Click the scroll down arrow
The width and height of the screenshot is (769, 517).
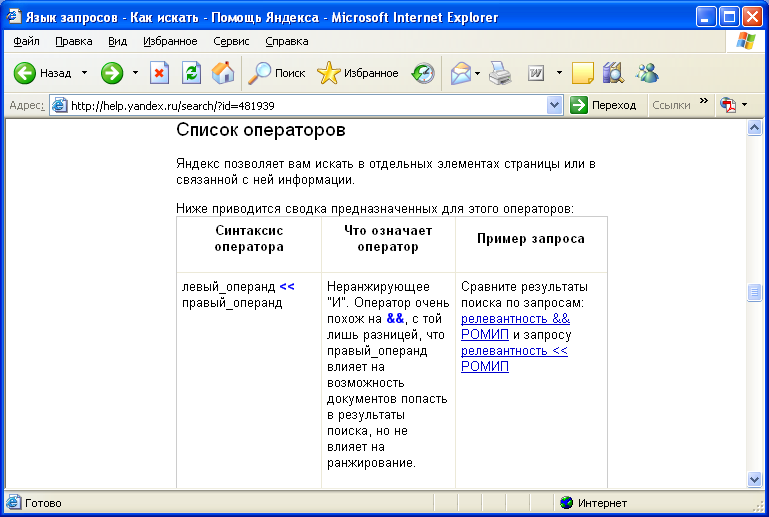coord(754,479)
